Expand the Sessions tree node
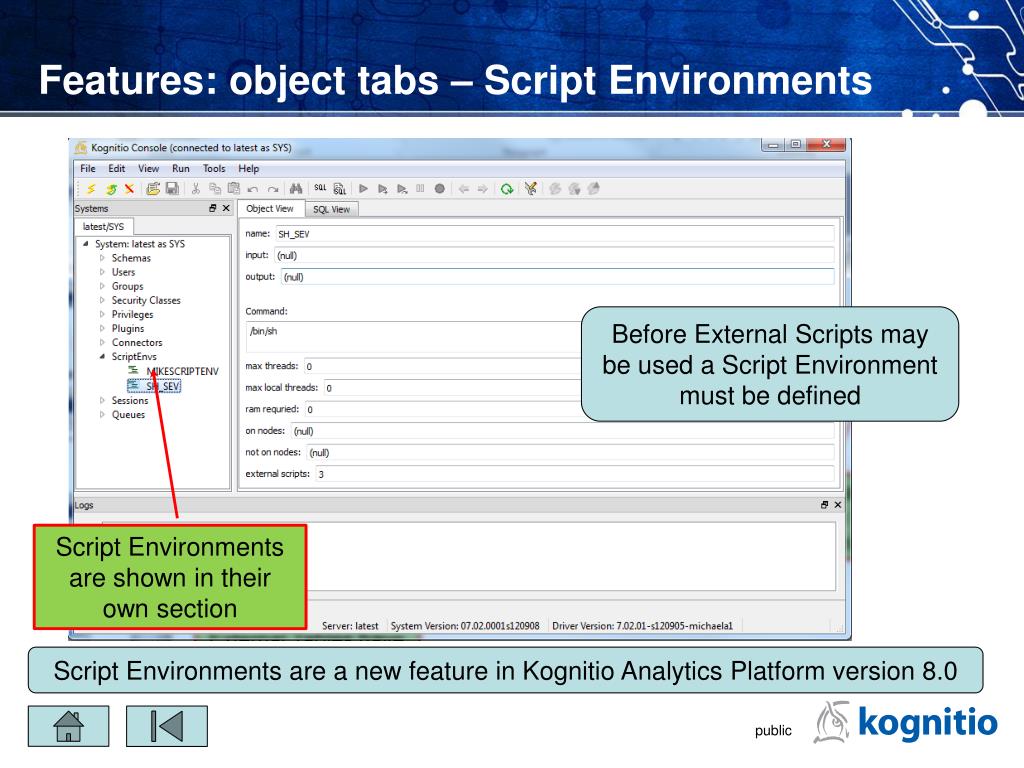 (102, 400)
